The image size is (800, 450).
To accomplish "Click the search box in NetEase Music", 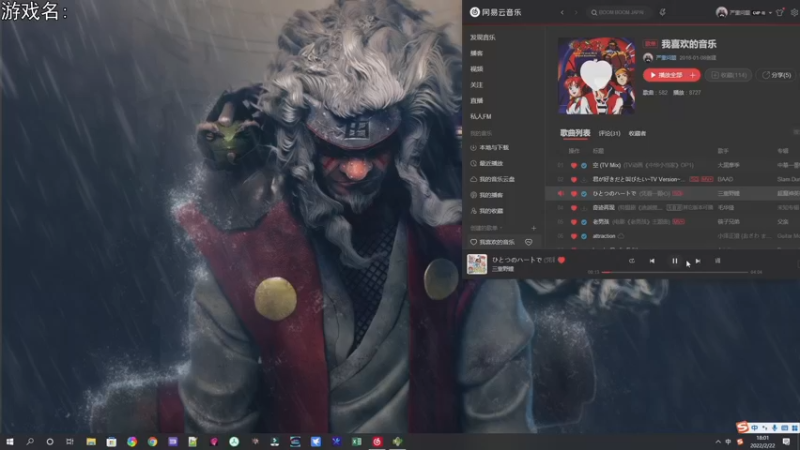I will 620,12.
